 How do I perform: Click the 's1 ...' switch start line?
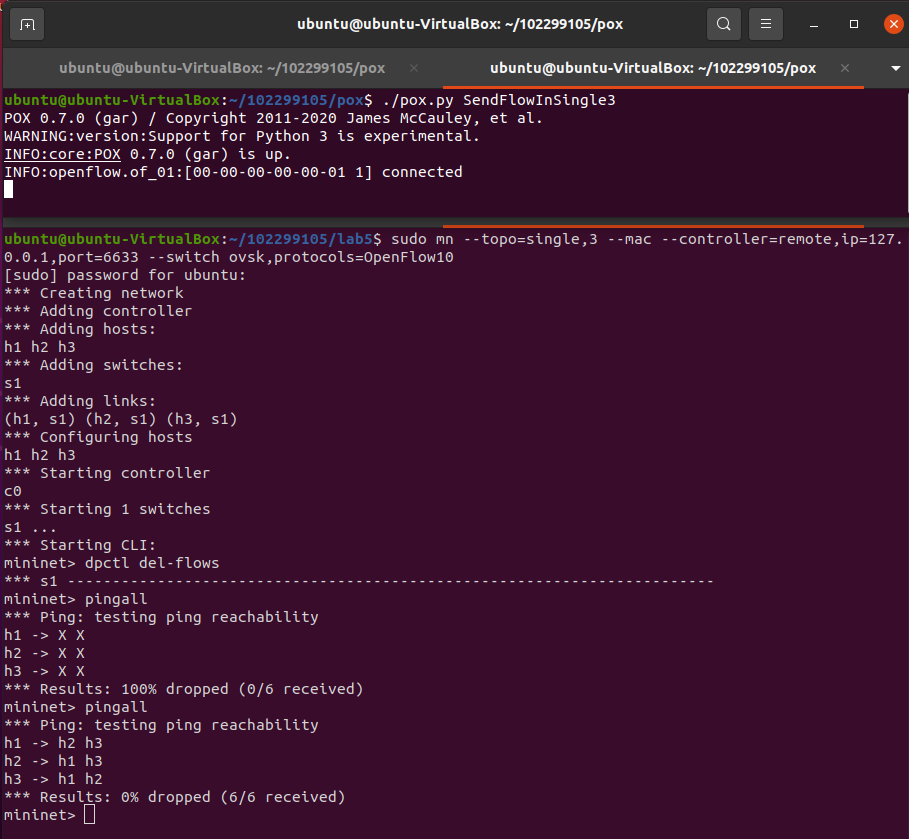[x=30, y=527]
